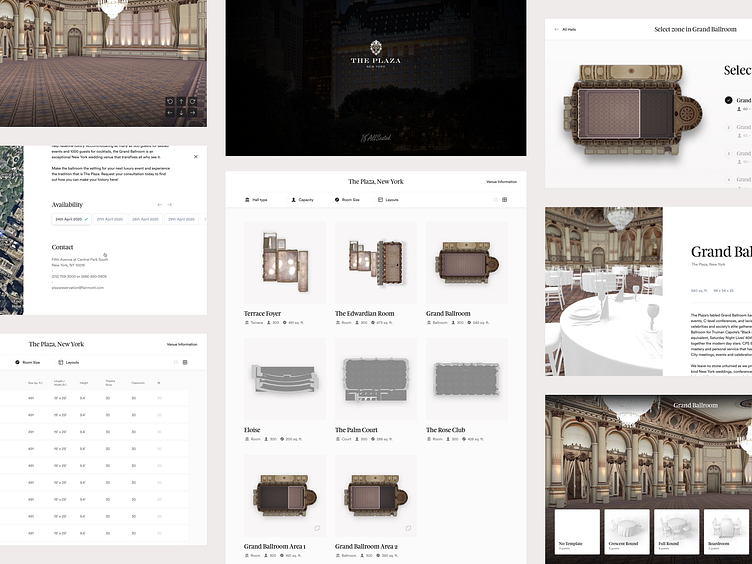Choose the 27th April 2020 date
Viewport: 752px width, 564px height.
pos(112,218)
